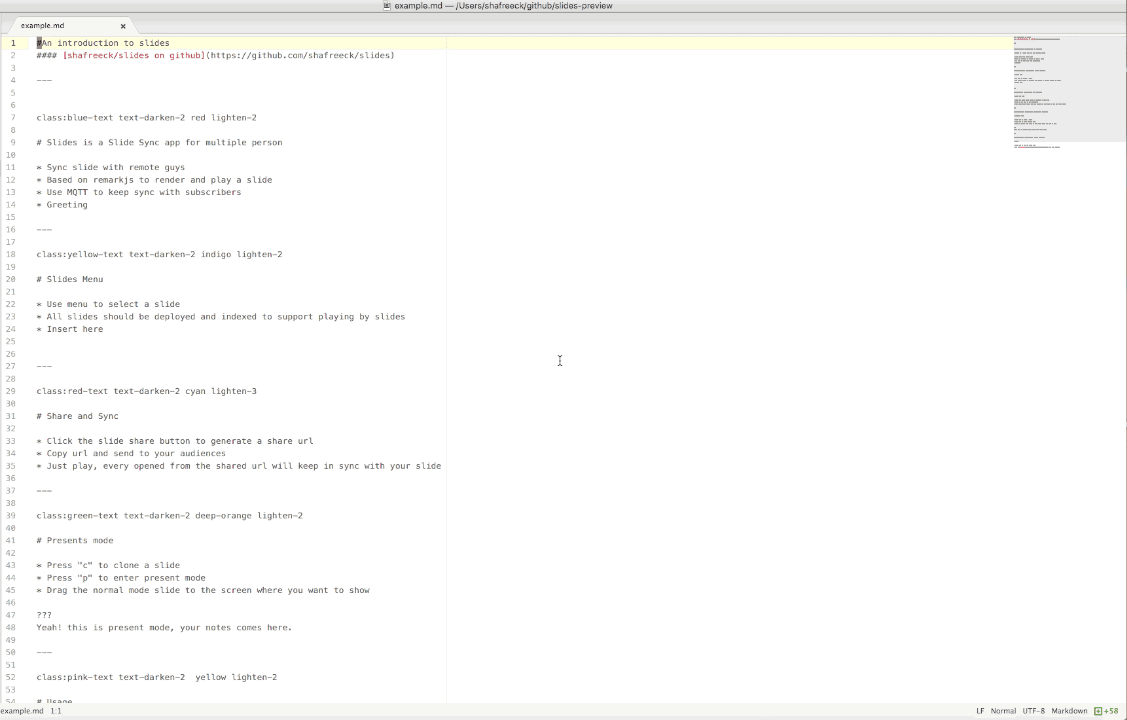Viewport: 1127px width, 720px height.
Task: Click line 'Yeah! this is present mode'
Action: click(165, 627)
